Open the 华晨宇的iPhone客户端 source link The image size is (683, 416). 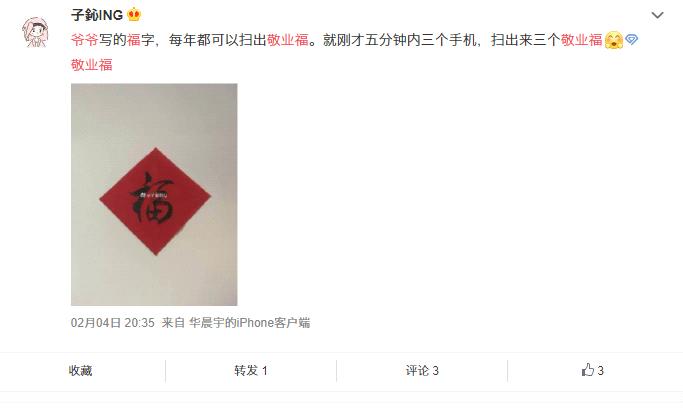(250, 323)
